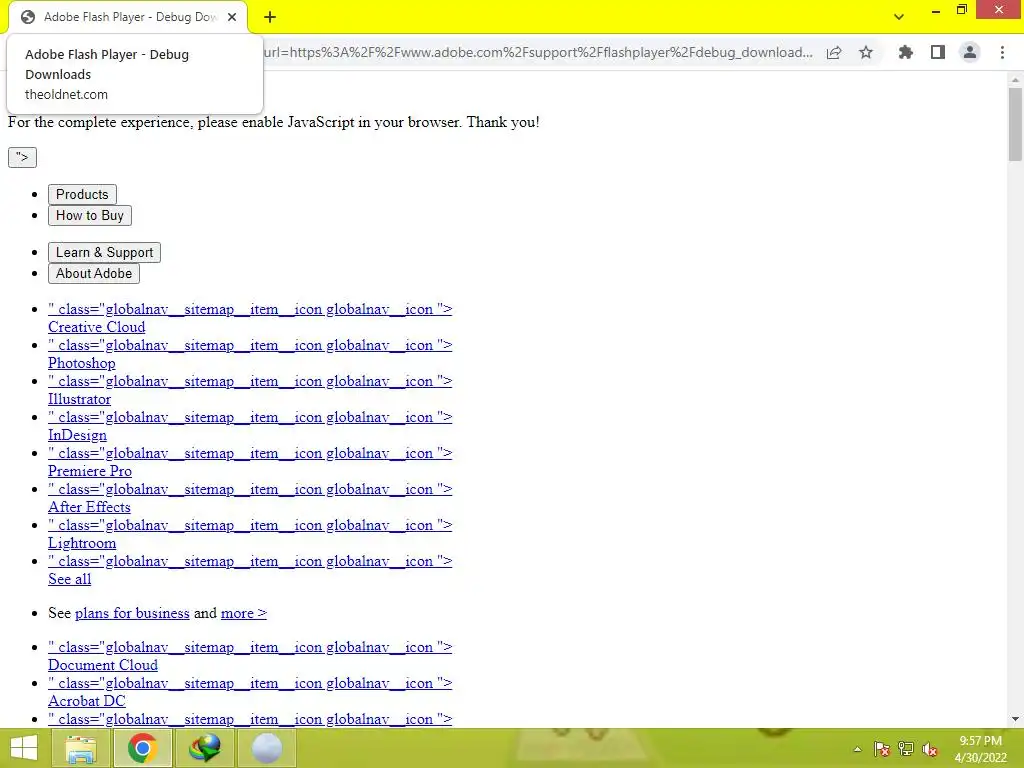Open the Windows Start menu
Image resolution: width=1024 pixels, height=768 pixels.
[x=24, y=748]
